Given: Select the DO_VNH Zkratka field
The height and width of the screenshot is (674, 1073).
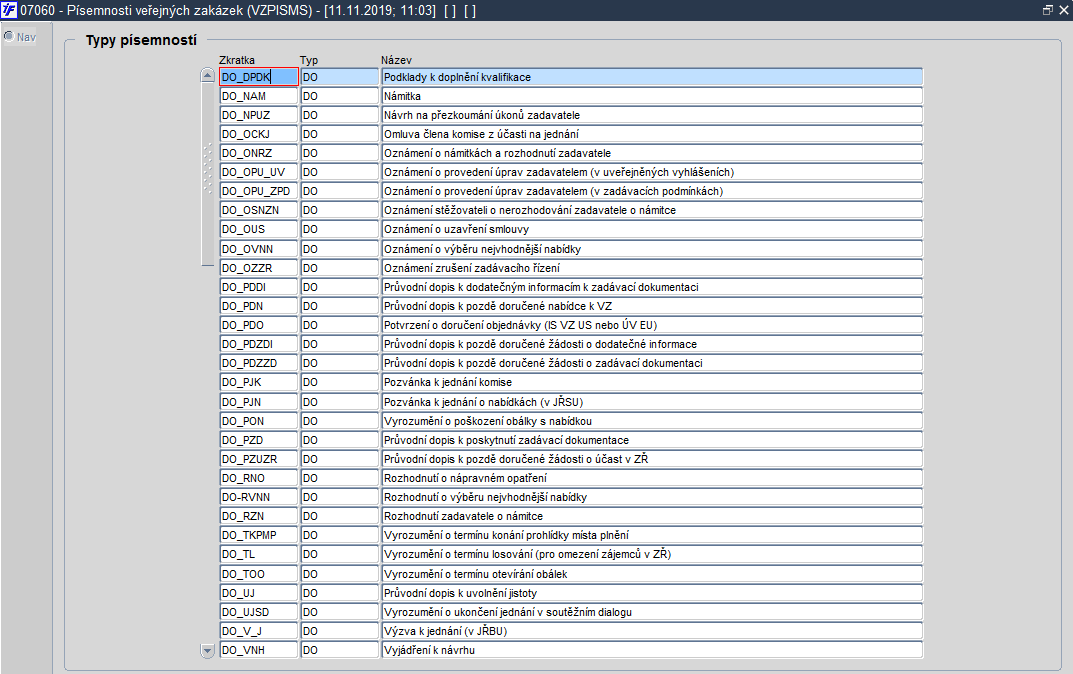Looking at the screenshot, I should coord(259,650).
